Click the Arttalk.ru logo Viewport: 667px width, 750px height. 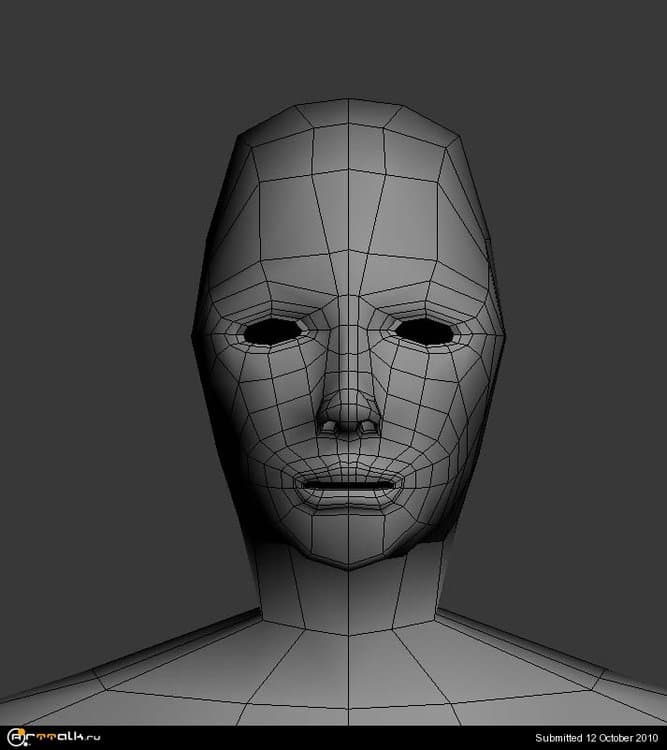(x=54, y=737)
